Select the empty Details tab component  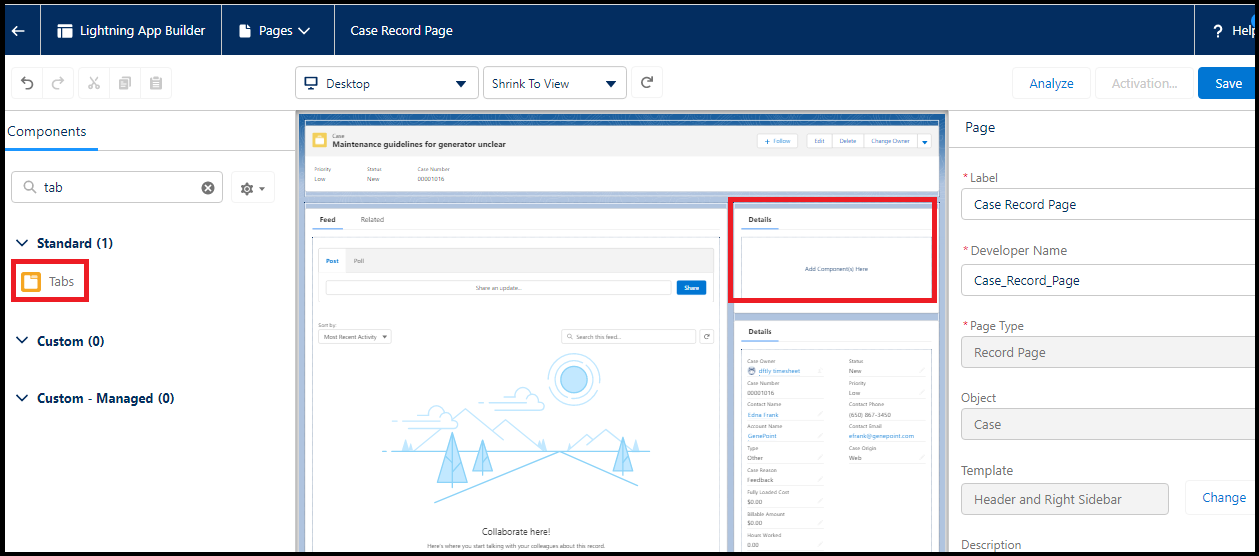[x=760, y=220]
